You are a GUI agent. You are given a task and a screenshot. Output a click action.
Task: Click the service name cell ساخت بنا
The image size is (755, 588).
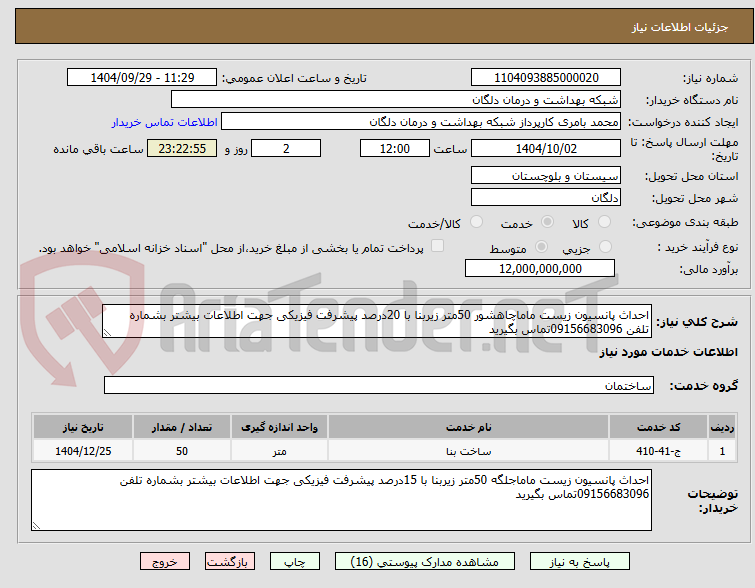click(469, 451)
